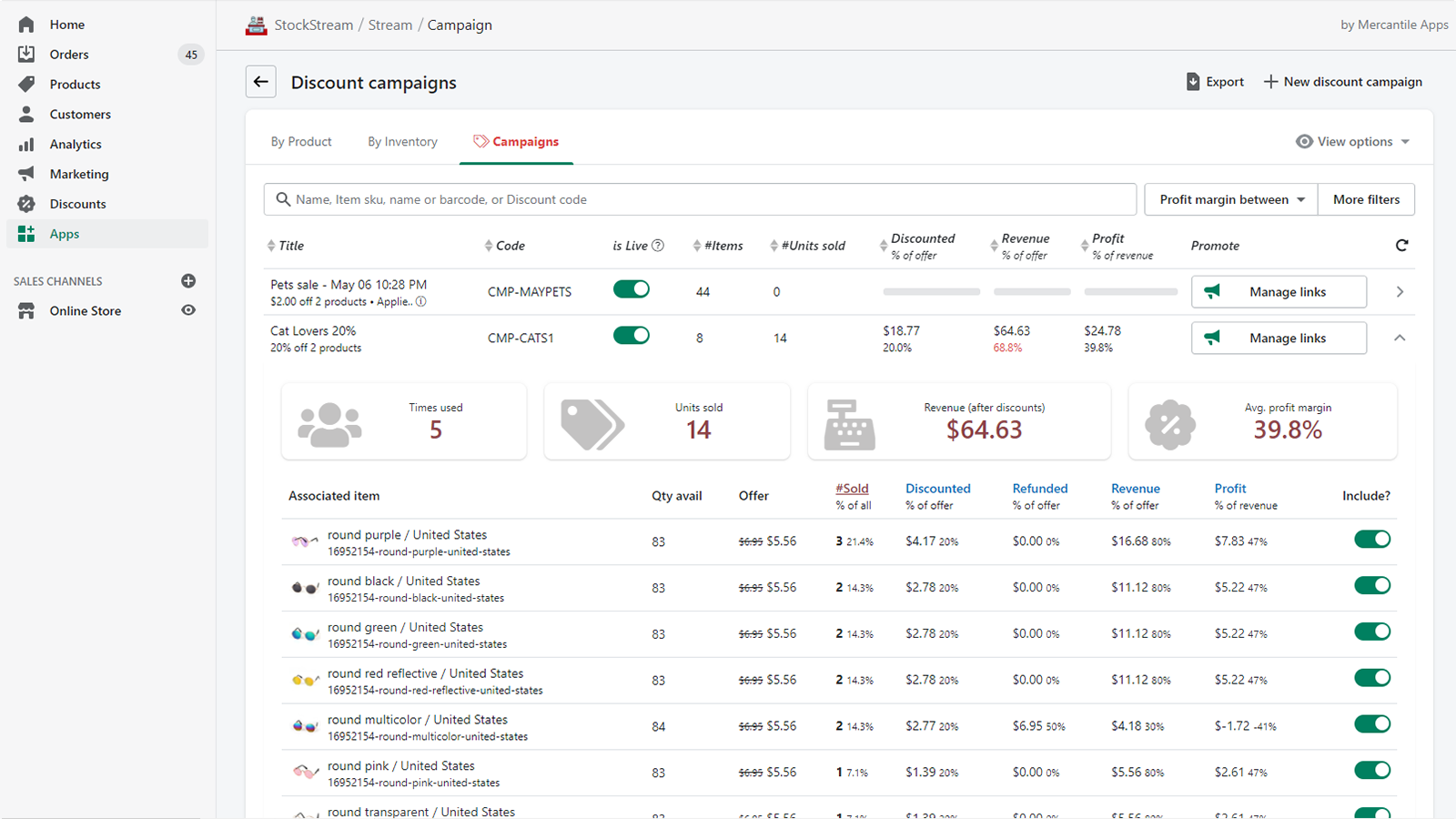Switch to the By Inventory tab
Image resolution: width=1456 pixels, height=819 pixels.
[x=402, y=142]
